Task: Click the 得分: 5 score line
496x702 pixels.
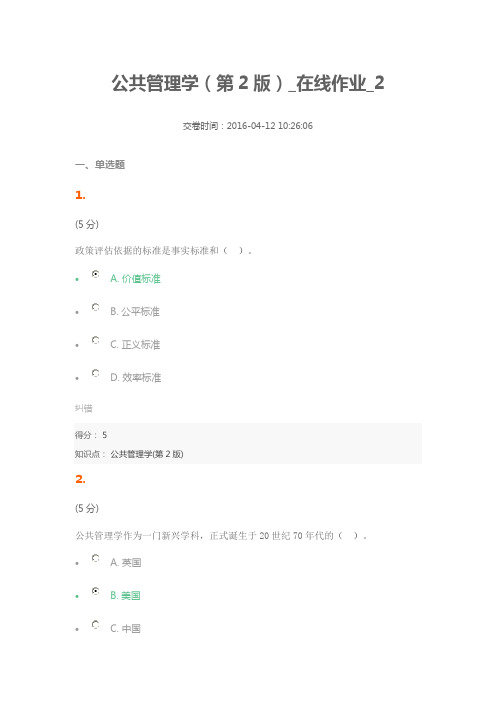Action: click(x=91, y=435)
